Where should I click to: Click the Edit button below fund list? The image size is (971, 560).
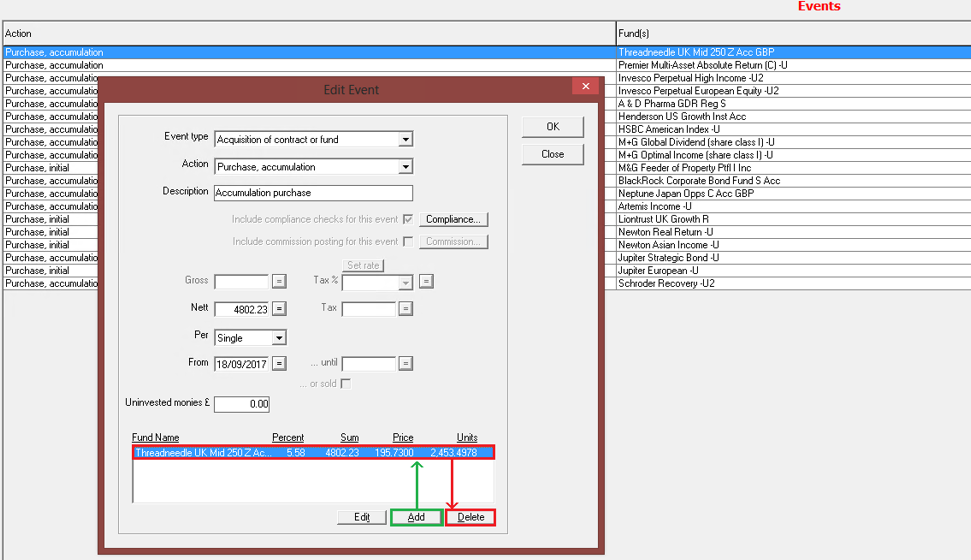tap(362, 517)
